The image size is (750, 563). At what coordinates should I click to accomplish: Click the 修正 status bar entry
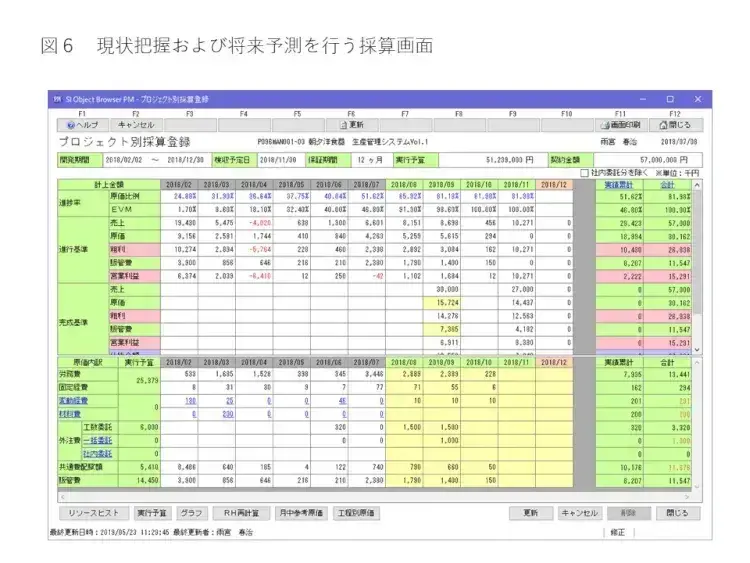tap(618, 532)
